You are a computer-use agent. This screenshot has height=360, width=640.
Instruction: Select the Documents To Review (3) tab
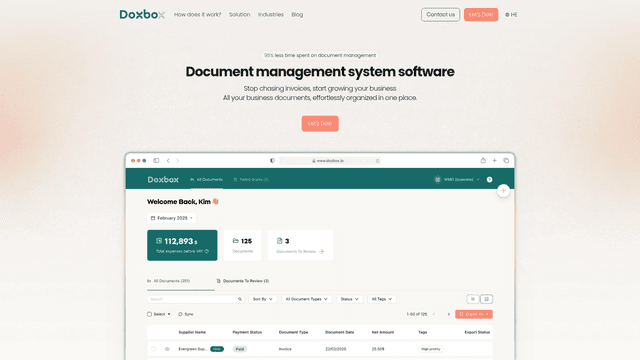pos(242,281)
